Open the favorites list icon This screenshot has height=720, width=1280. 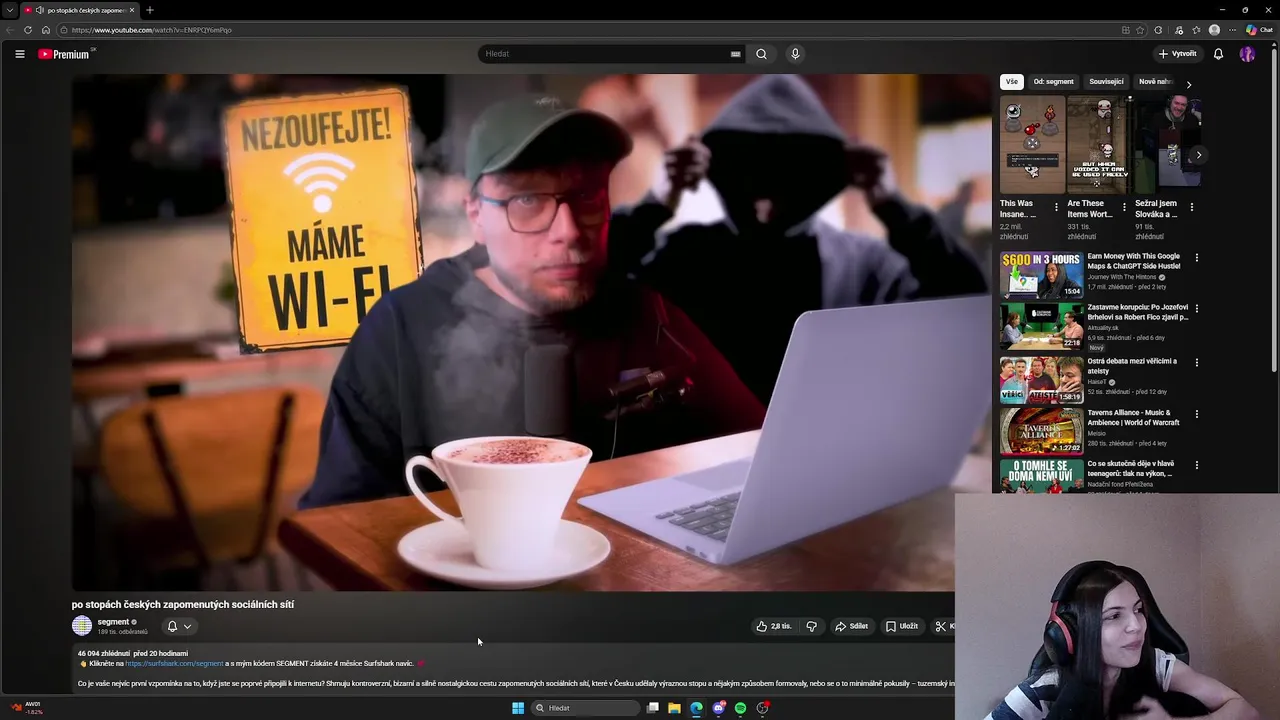[x=1196, y=30]
